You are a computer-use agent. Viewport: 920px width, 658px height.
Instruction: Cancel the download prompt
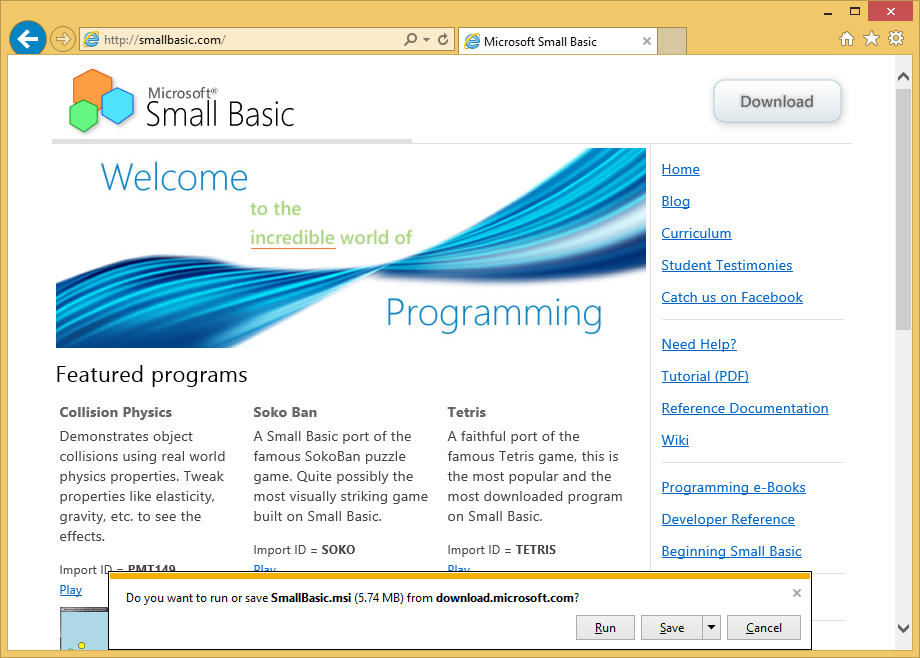tap(763, 627)
